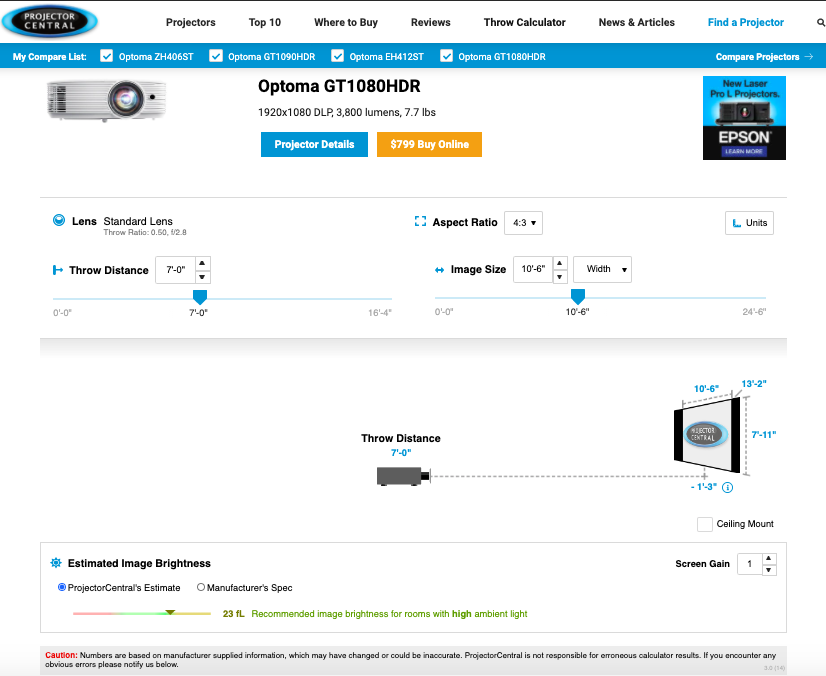The image size is (826, 676).
Task: Decrease Screen Gain with down arrow
Action: click(x=769, y=570)
